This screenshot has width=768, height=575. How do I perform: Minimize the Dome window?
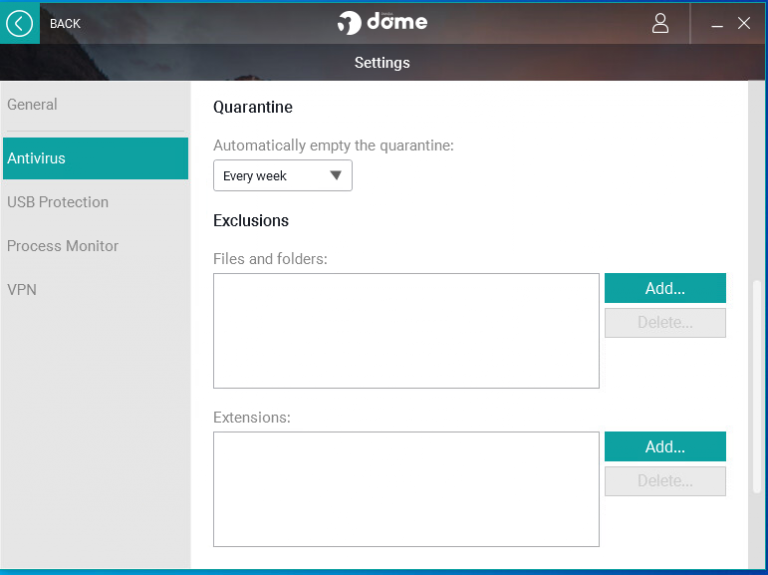(x=717, y=24)
